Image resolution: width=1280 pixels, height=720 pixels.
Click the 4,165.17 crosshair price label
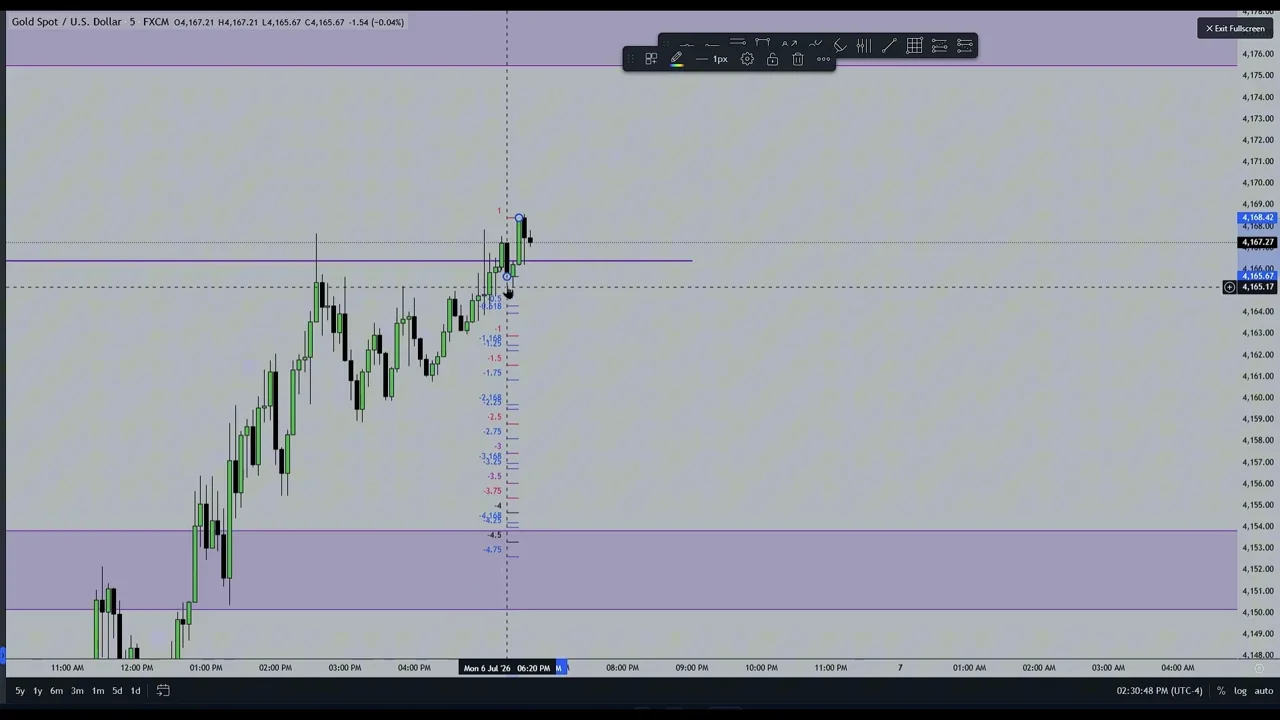pos(1257,287)
